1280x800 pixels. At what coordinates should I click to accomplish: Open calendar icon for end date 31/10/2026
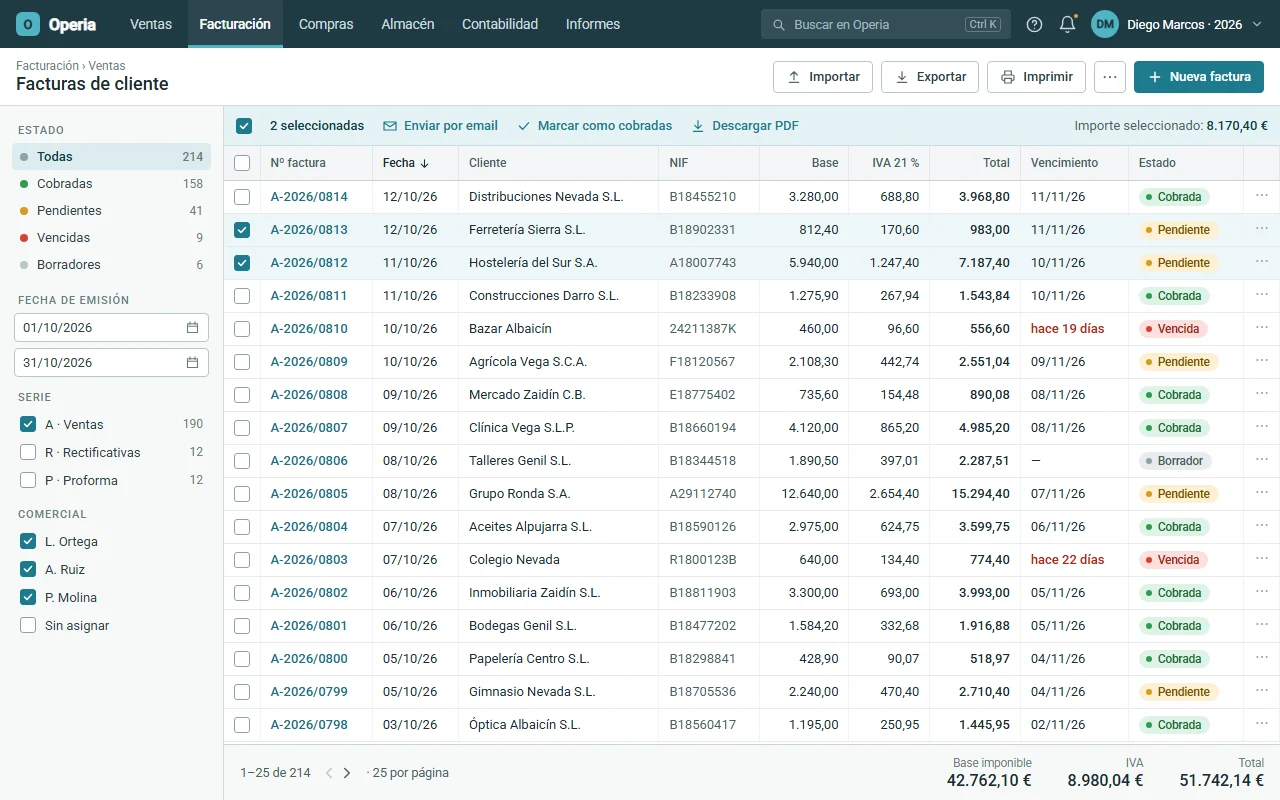pos(192,362)
